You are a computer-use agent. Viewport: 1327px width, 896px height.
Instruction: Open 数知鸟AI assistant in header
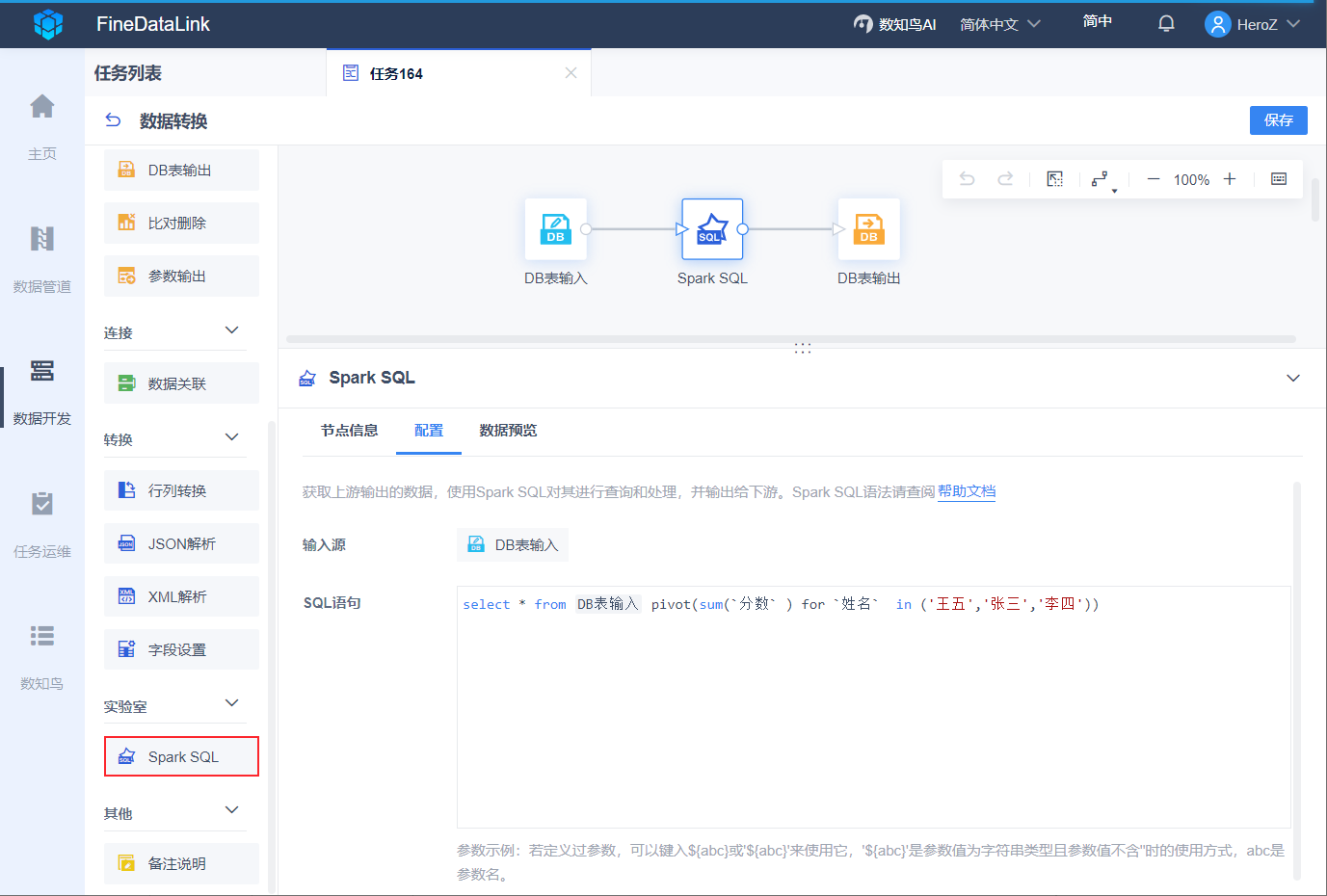[894, 24]
